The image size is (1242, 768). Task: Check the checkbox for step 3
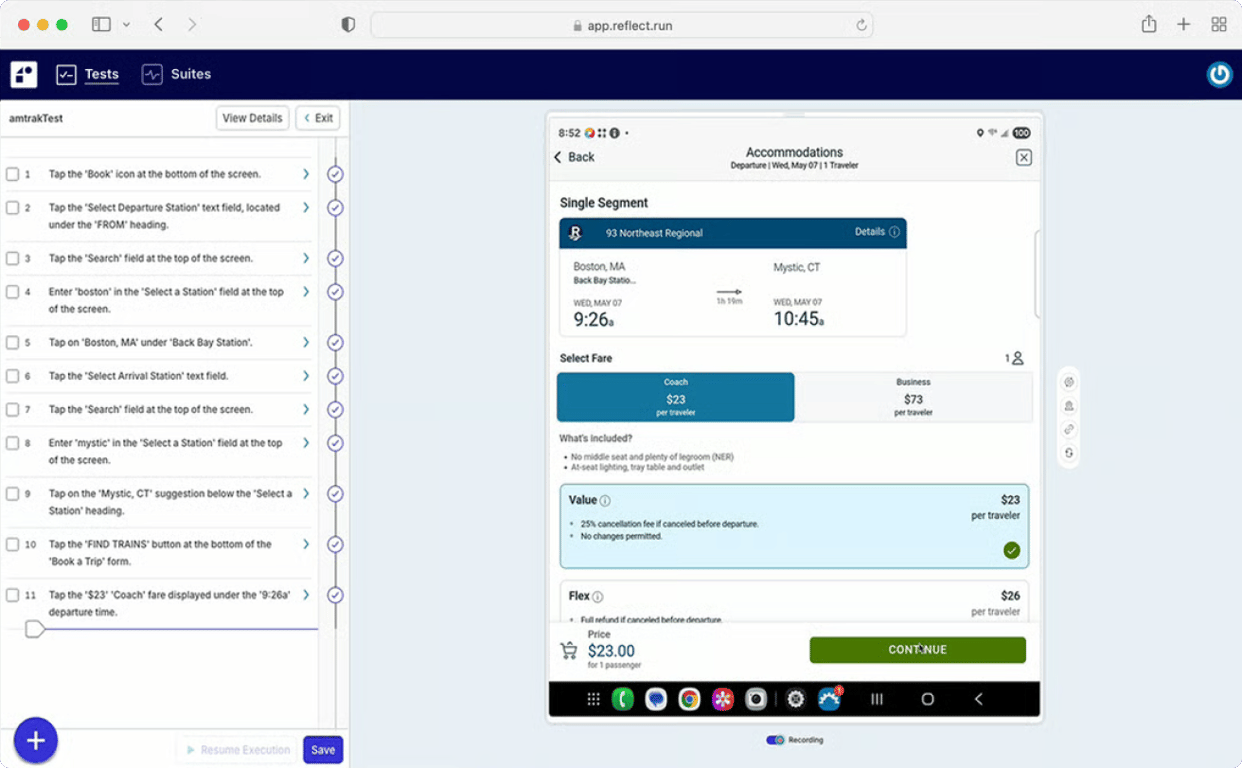tap(13, 258)
